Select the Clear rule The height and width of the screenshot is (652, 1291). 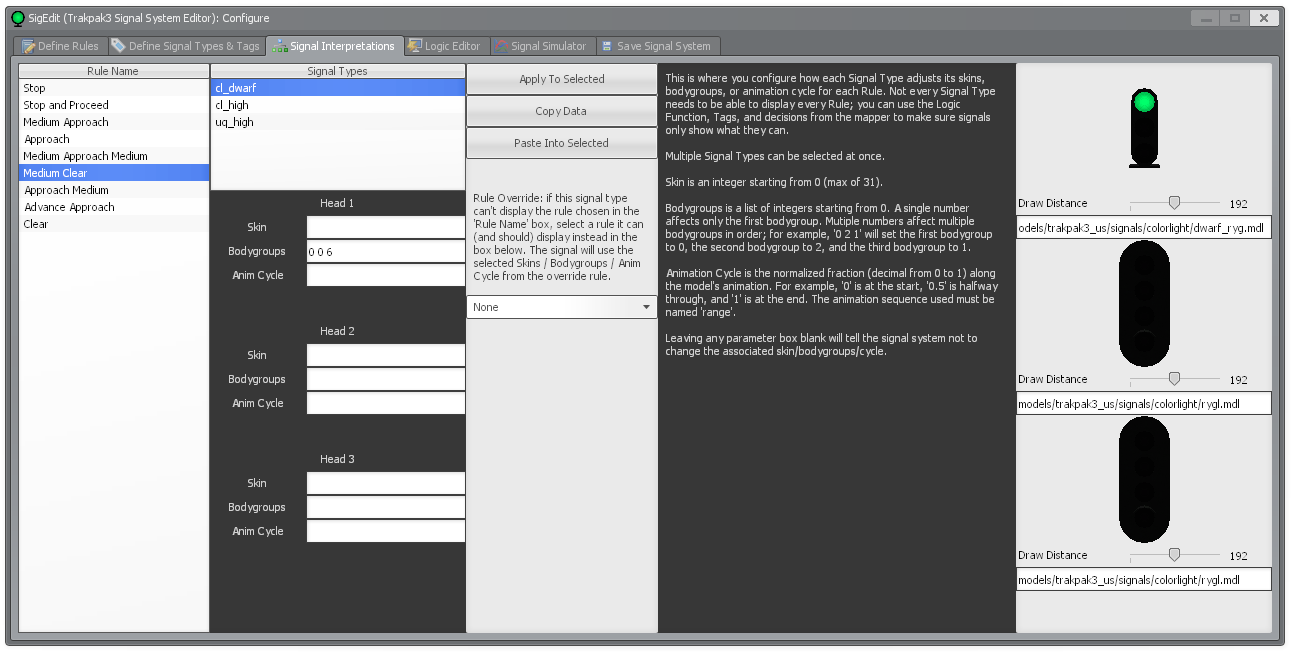114,224
